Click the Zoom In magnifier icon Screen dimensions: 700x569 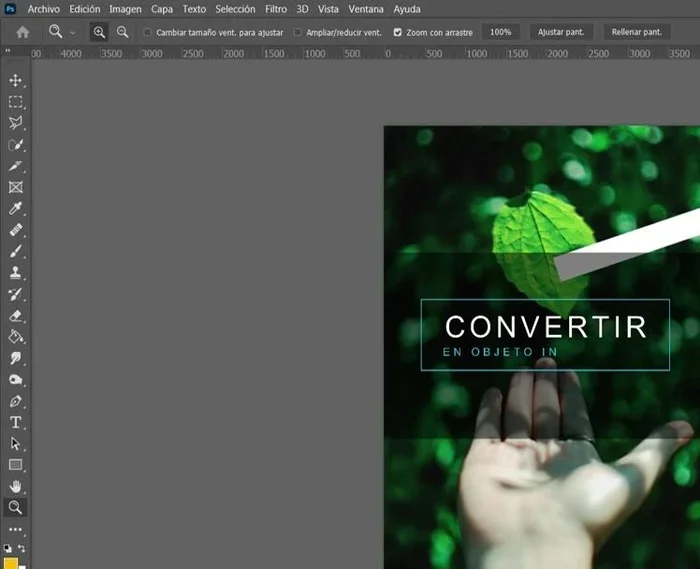(99, 32)
